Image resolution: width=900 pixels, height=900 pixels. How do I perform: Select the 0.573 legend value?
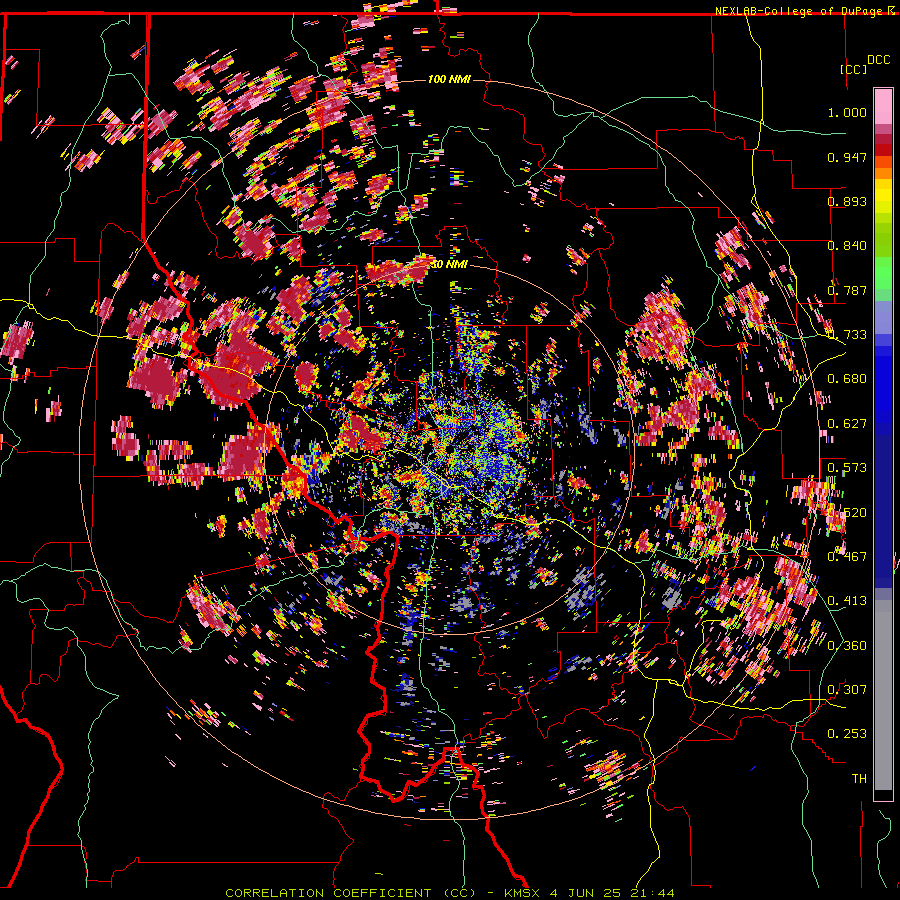847,468
